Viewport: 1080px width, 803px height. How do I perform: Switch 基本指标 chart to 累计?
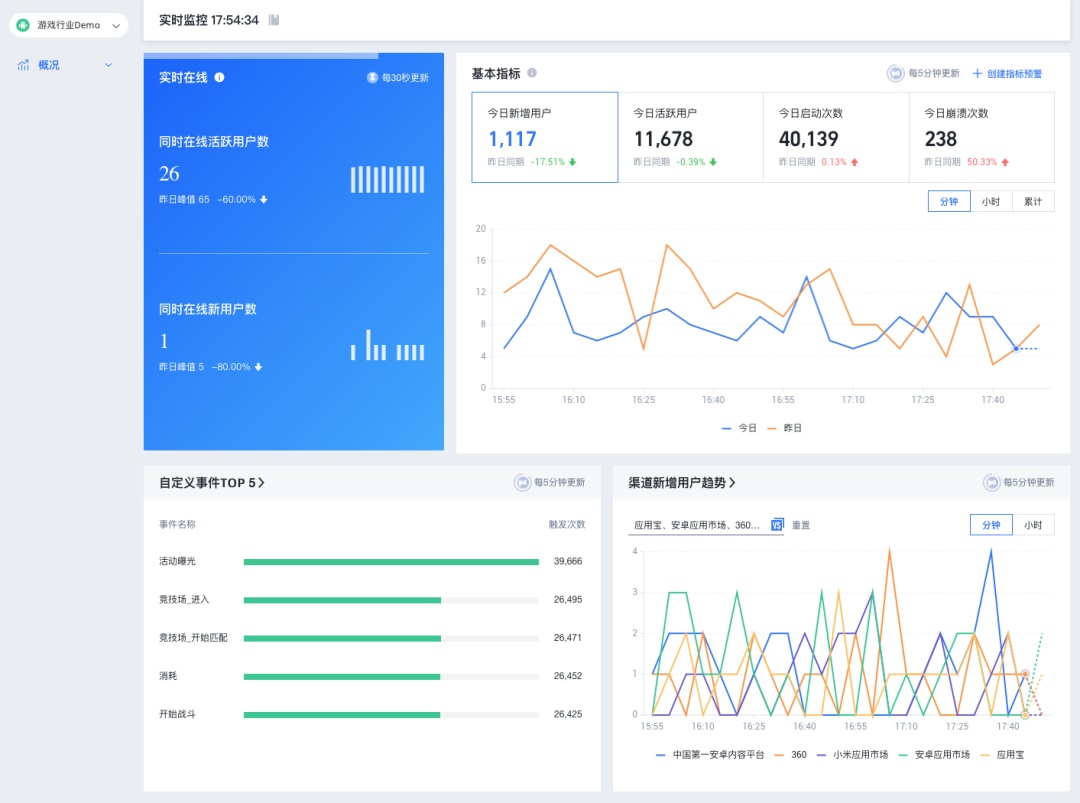tap(1033, 201)
